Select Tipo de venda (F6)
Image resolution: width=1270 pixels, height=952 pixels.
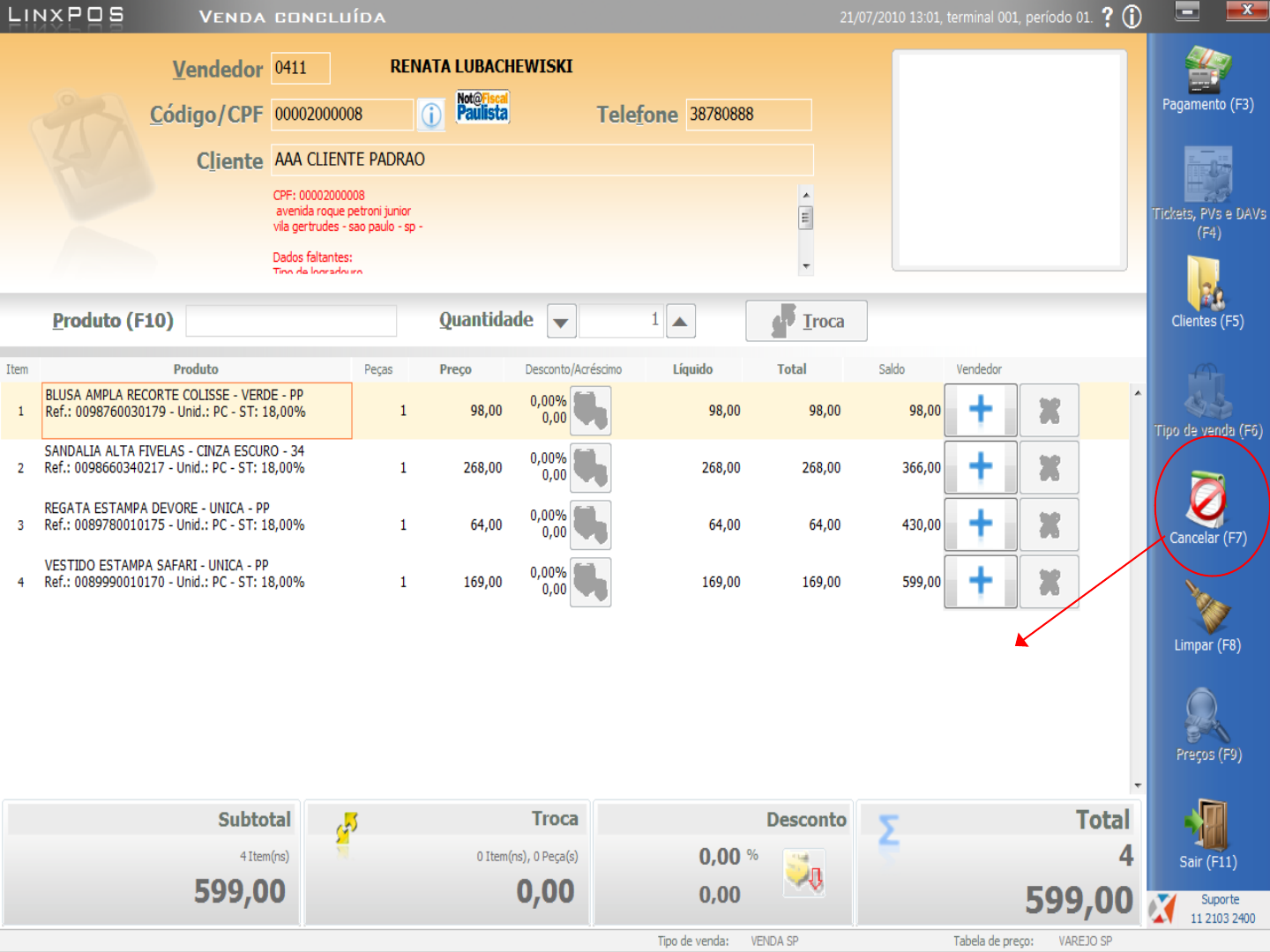coord(1208,402)
